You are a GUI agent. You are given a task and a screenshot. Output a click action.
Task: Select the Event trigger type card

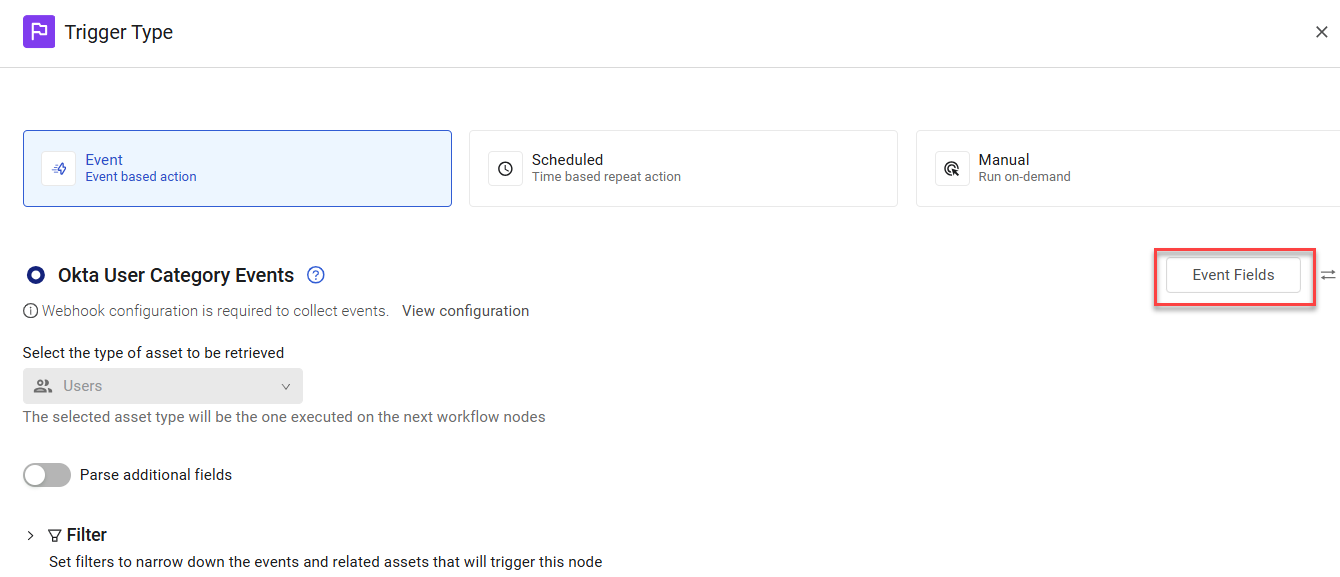click(x=237, y=169)
